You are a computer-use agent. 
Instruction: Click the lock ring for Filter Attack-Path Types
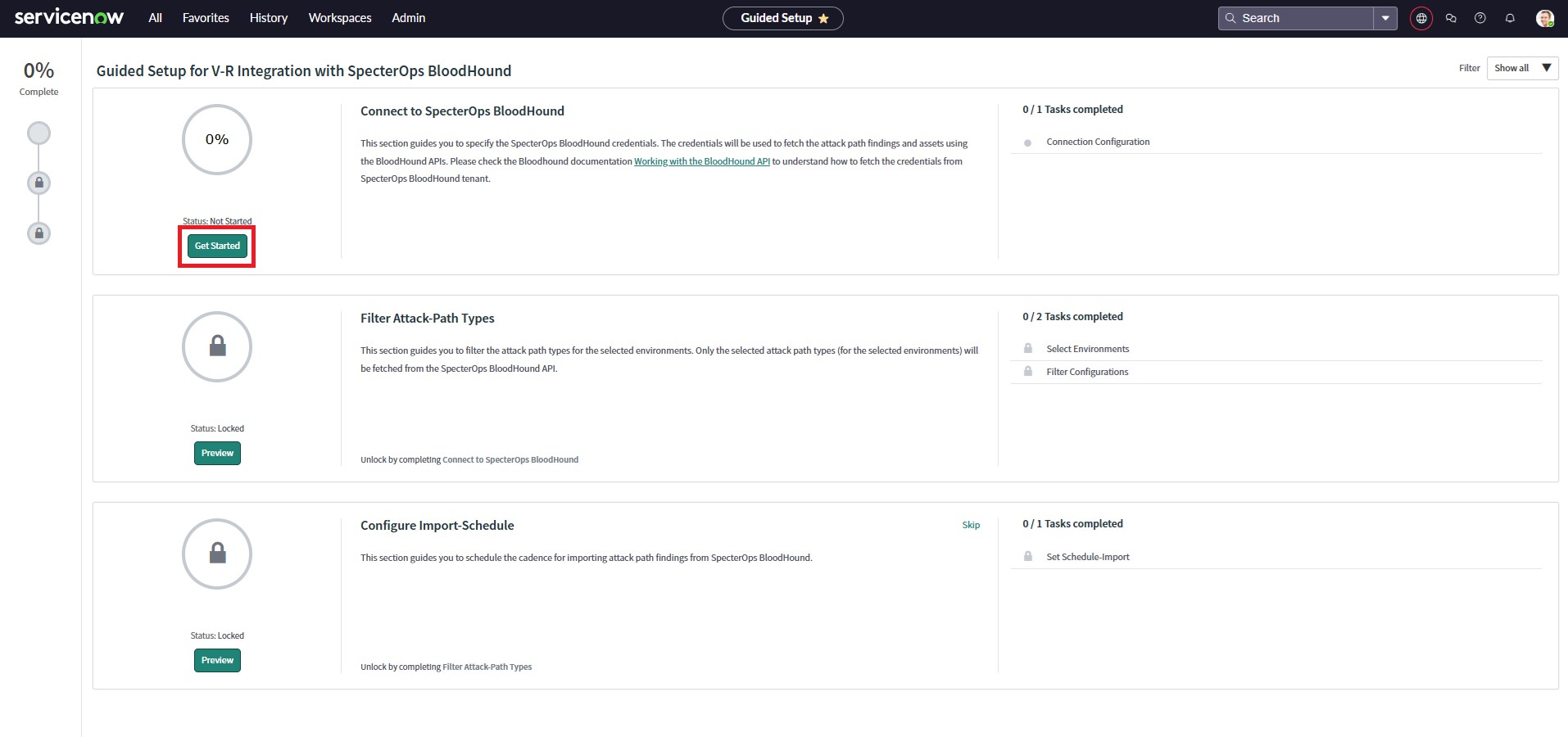(x=217, y=346)
